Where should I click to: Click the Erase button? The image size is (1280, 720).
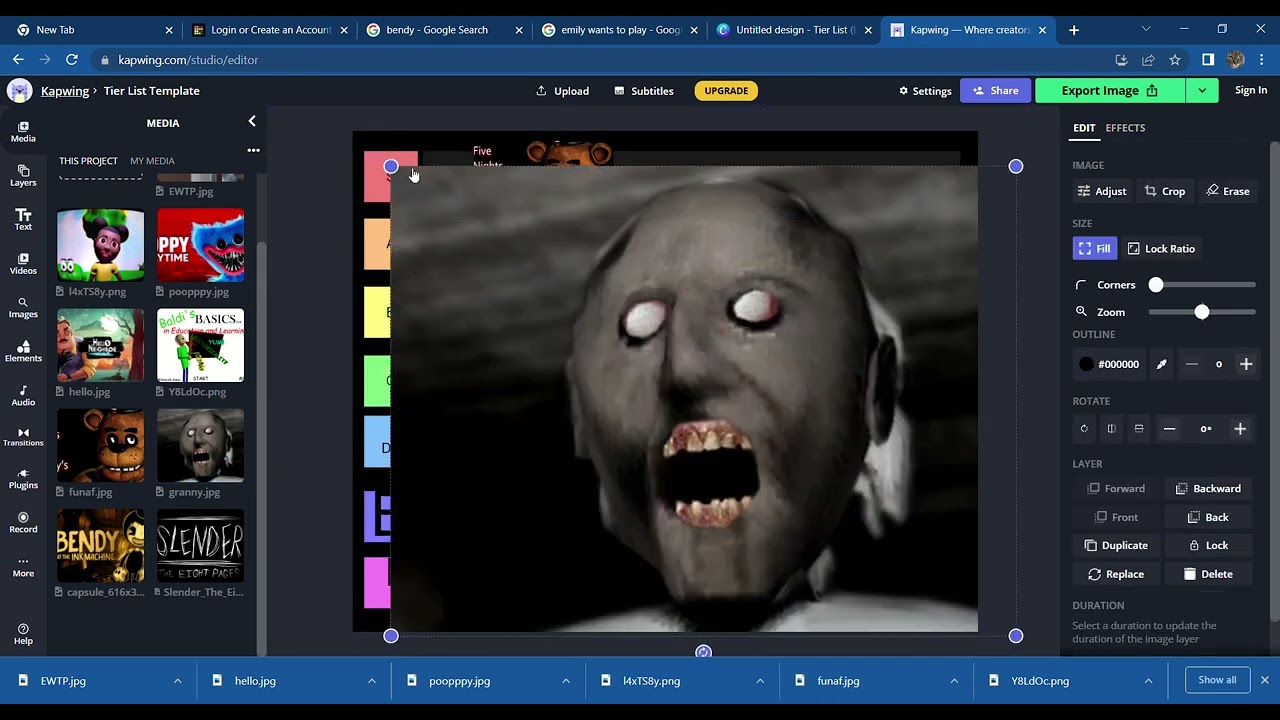(x=1228, y=191)
